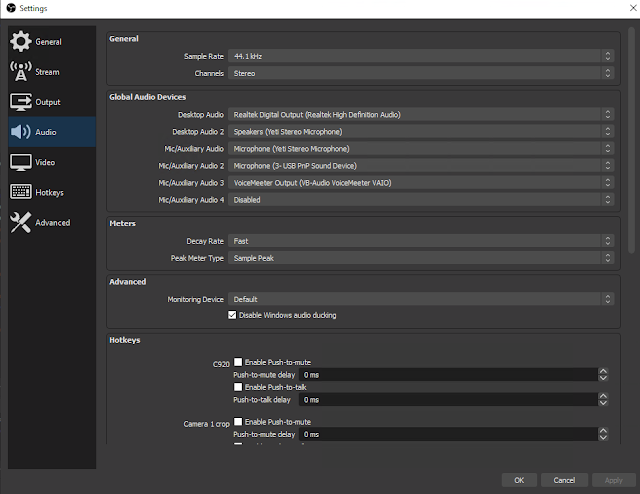Viewport: 640px width, 494px height.
Task: Click the Hotkeys keyboard icon
Action: [20, 191]
